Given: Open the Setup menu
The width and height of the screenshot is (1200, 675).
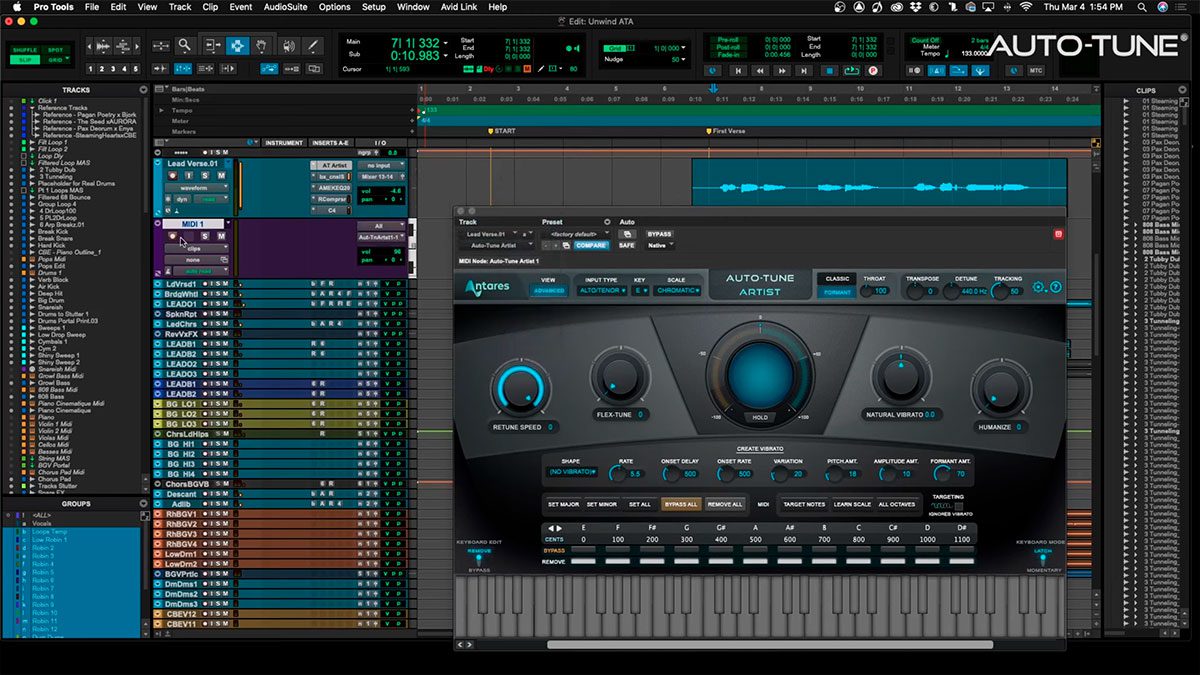Looking at the screenshot, I should pyautogui.click(x=374, y=7).
